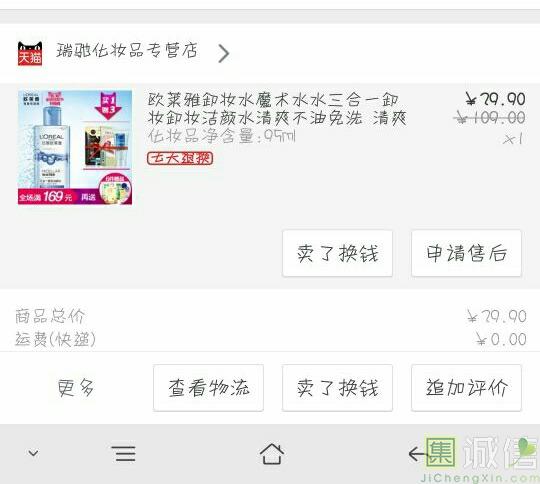The height and width of the screenshot is (484, 540).
Task: Click the upper 卖了换钱 button
Action: (338, 253)
